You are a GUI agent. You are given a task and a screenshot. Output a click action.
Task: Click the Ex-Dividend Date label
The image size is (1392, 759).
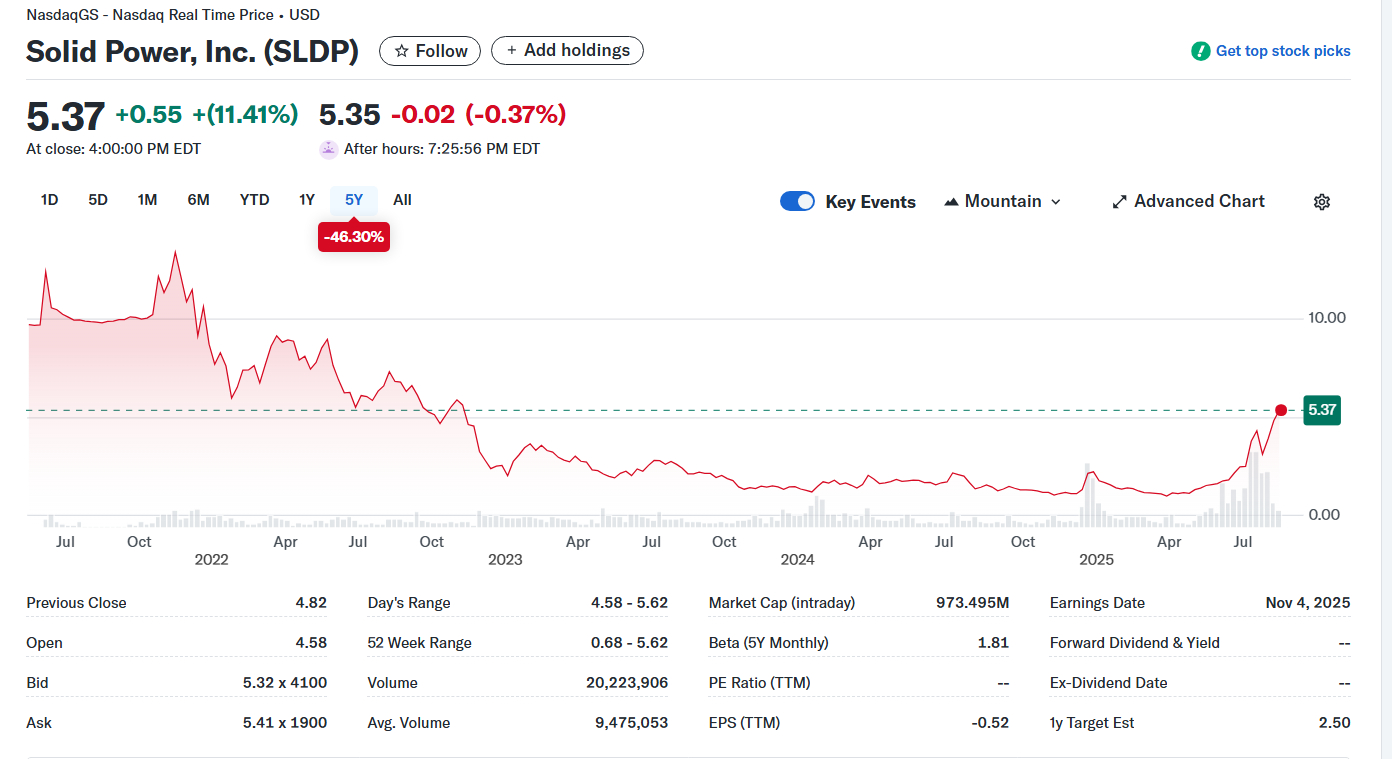[x=1109, y=683]
